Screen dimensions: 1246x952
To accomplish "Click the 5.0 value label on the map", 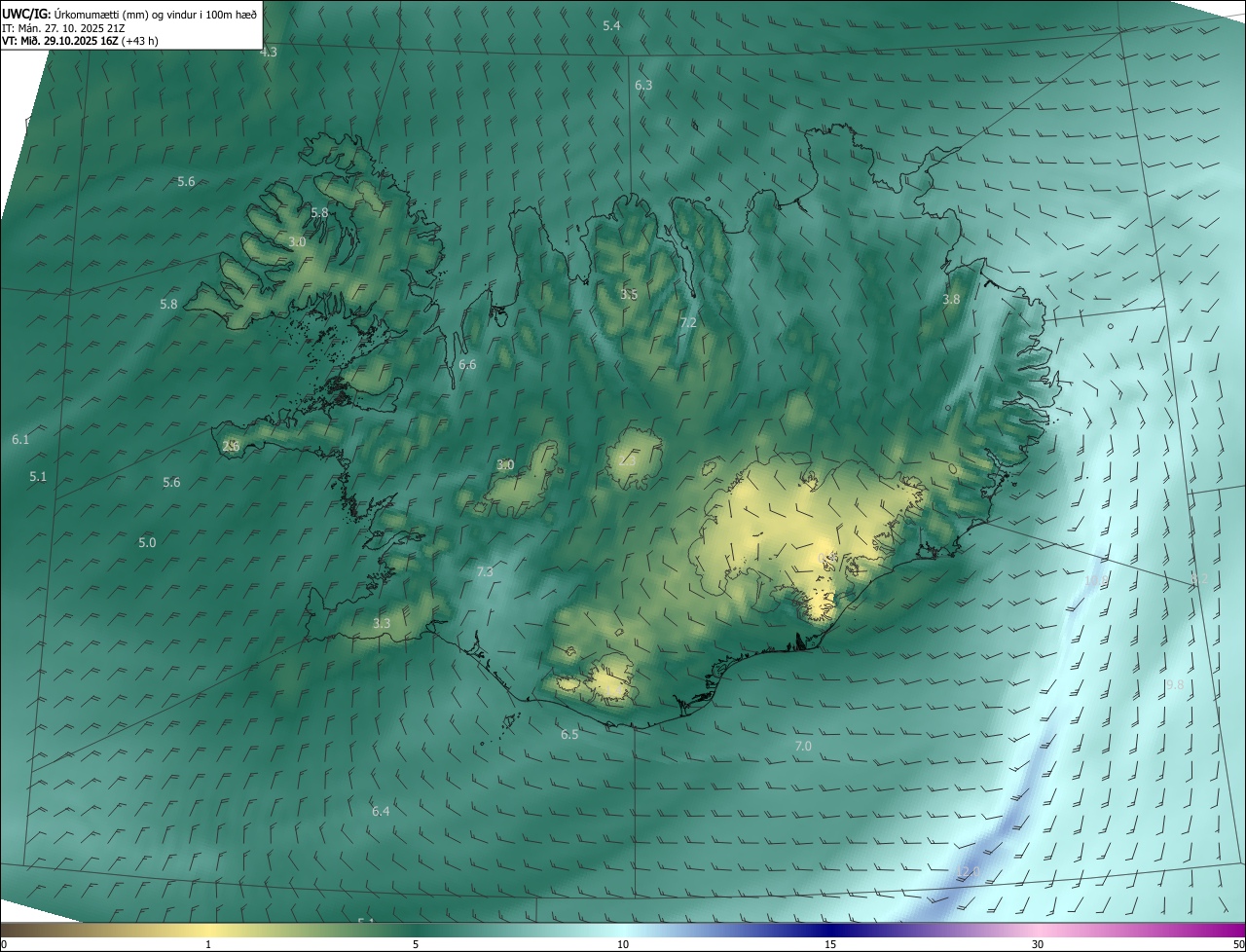I will pyautogui.click(x=147, y=542).
